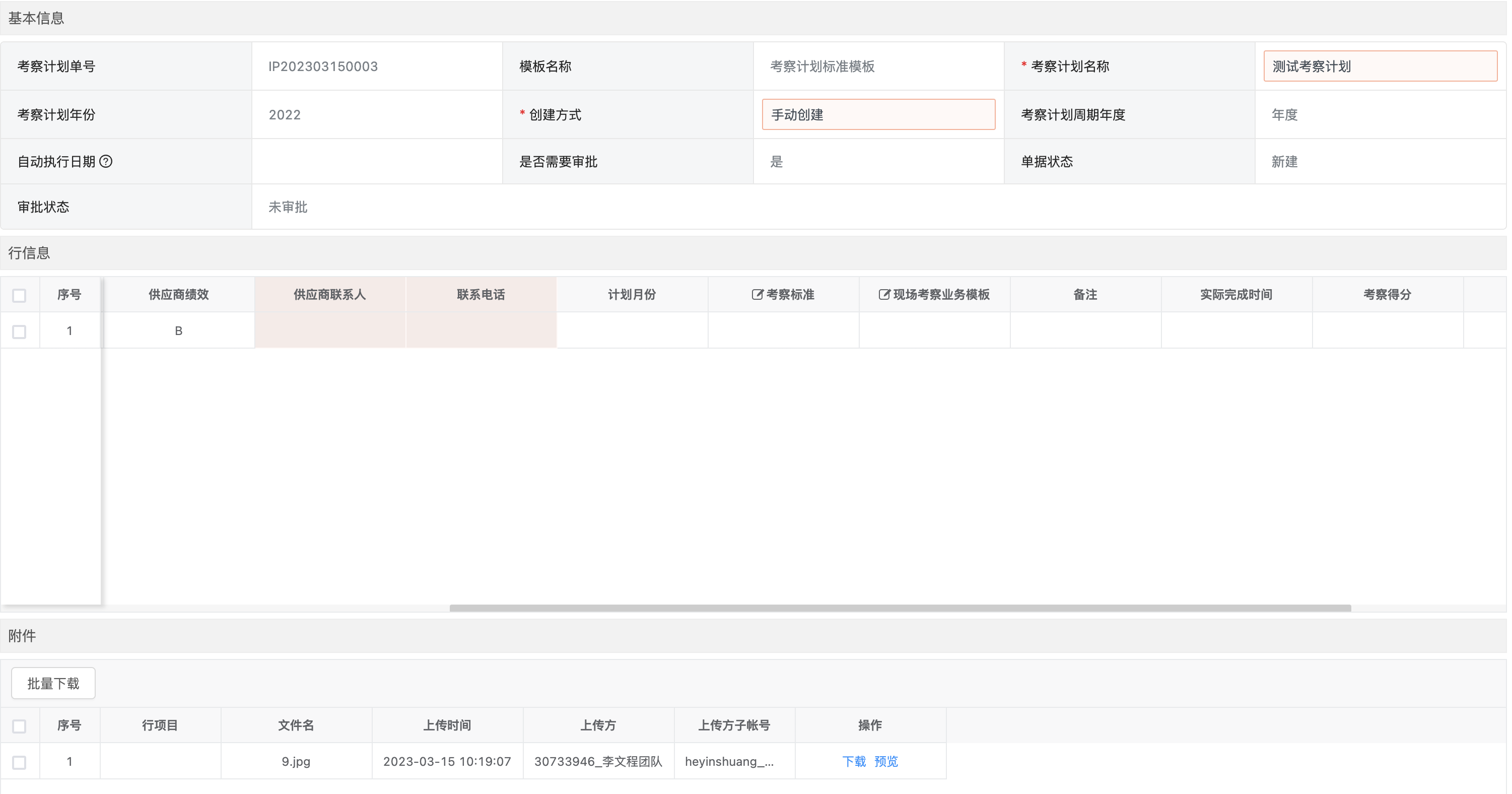
Task: Click 预览 link for 9.jpg
Action: pyautogui.click(x=886, y=762)
